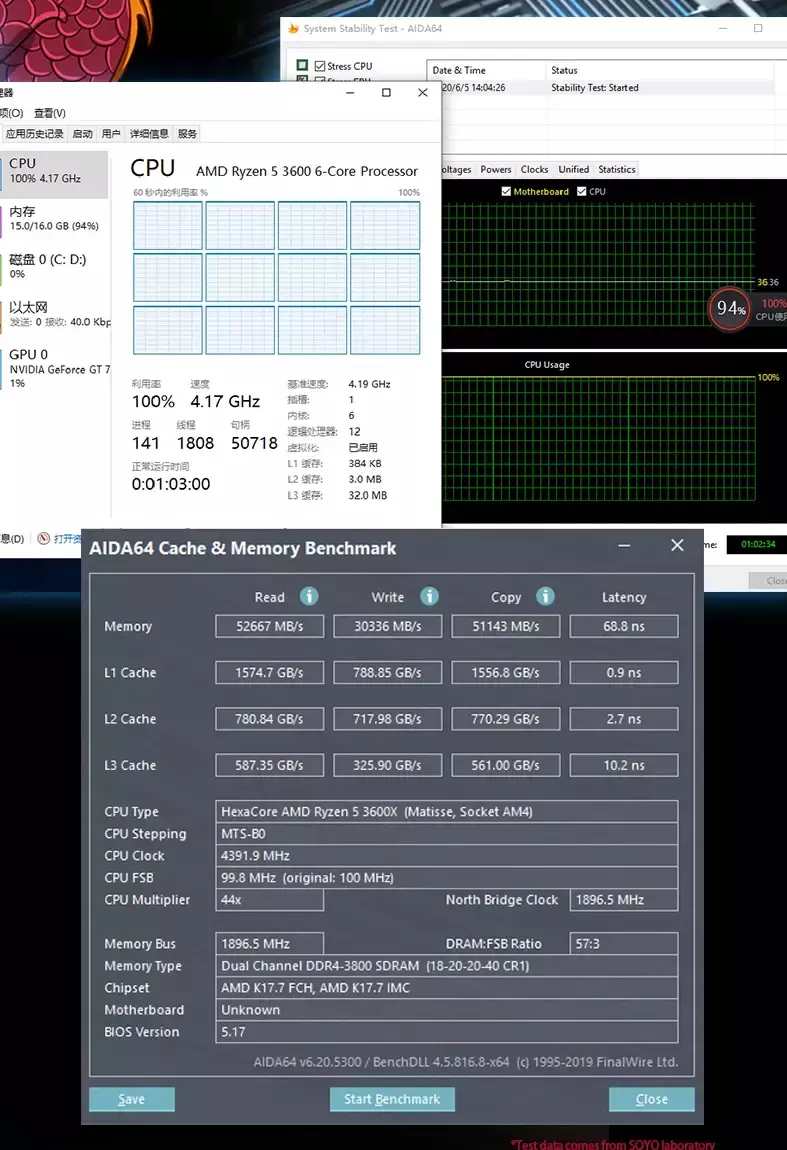Switch to the 详细信息 tab in Task Manager

click(149, 133)
